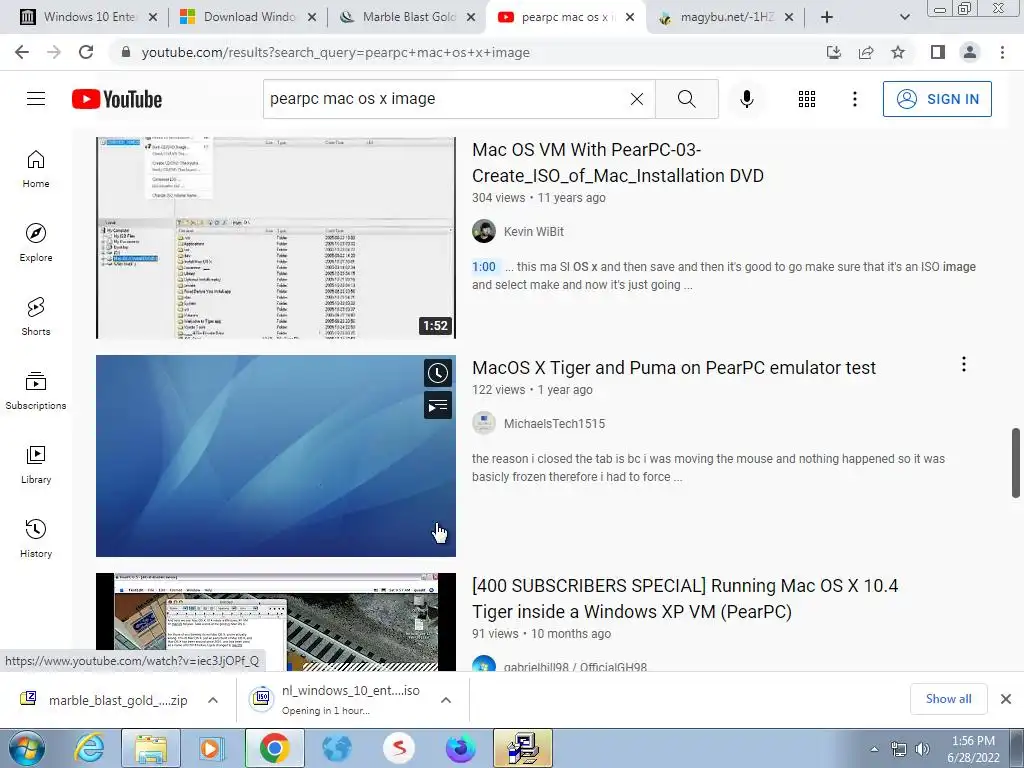The width and height of the screenshot is (1024, 768).
Task: Start voice search with the microphone icon
Action: [746, 99]
